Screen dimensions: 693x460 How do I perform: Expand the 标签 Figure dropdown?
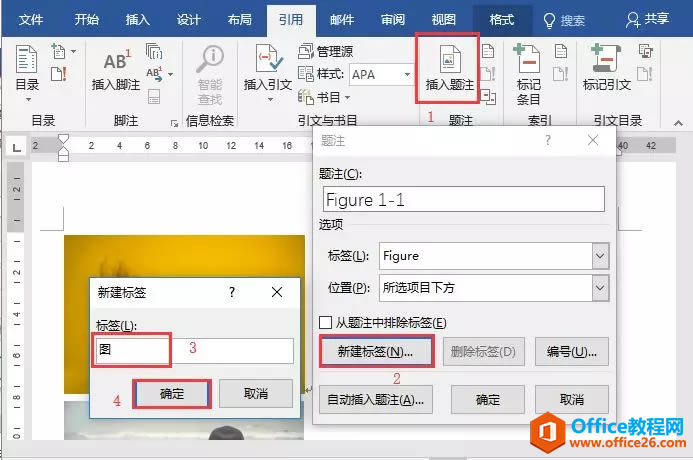coord(600,256)
